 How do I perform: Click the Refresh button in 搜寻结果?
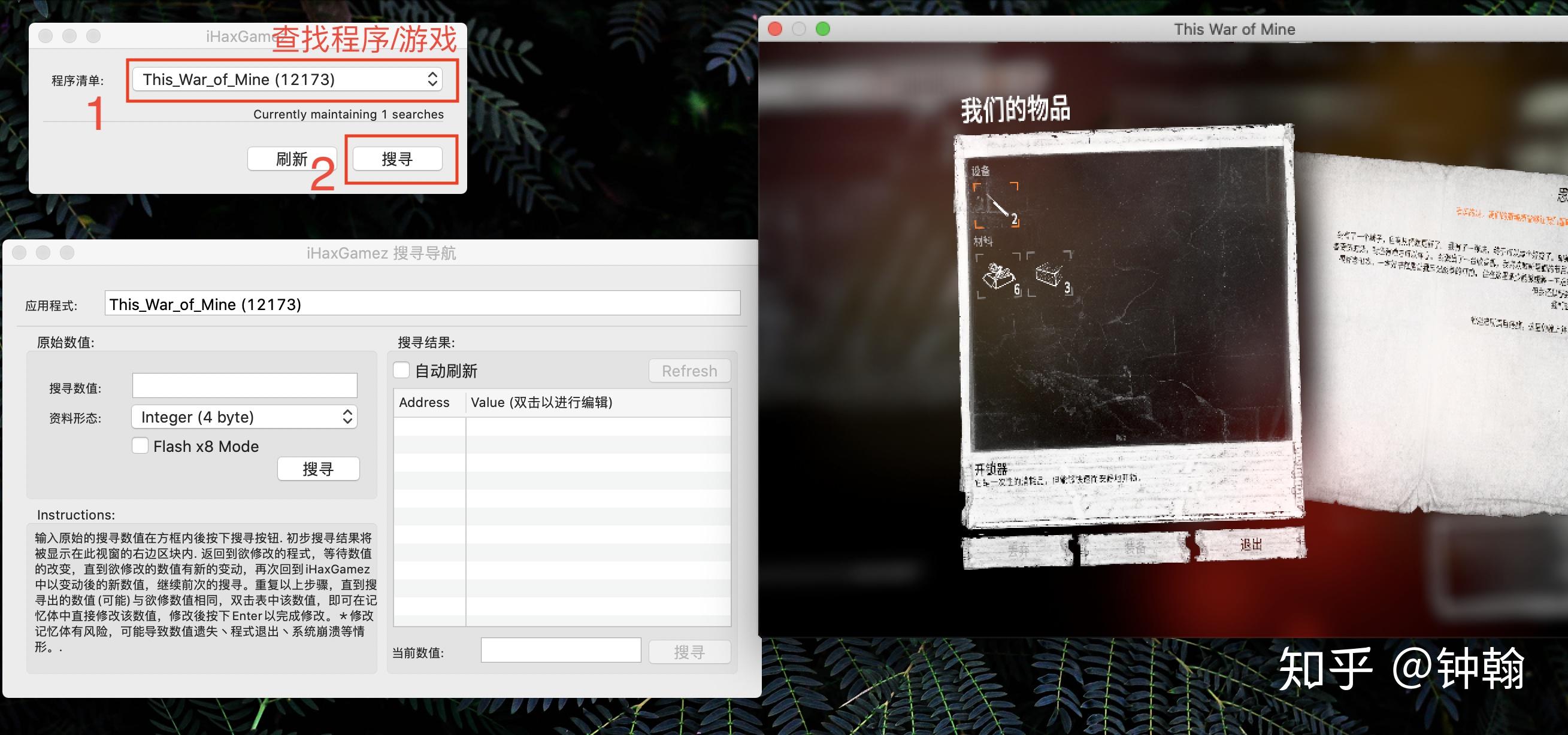(x=689, y=370)
